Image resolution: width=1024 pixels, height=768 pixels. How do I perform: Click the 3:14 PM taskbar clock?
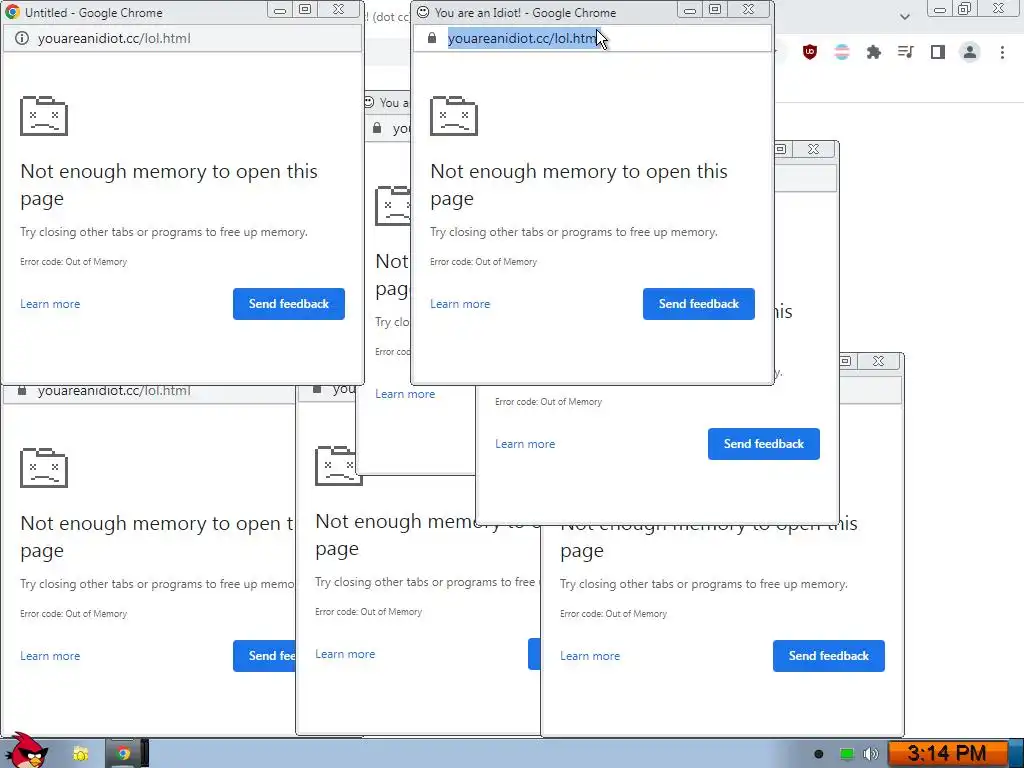pos(947,754)
